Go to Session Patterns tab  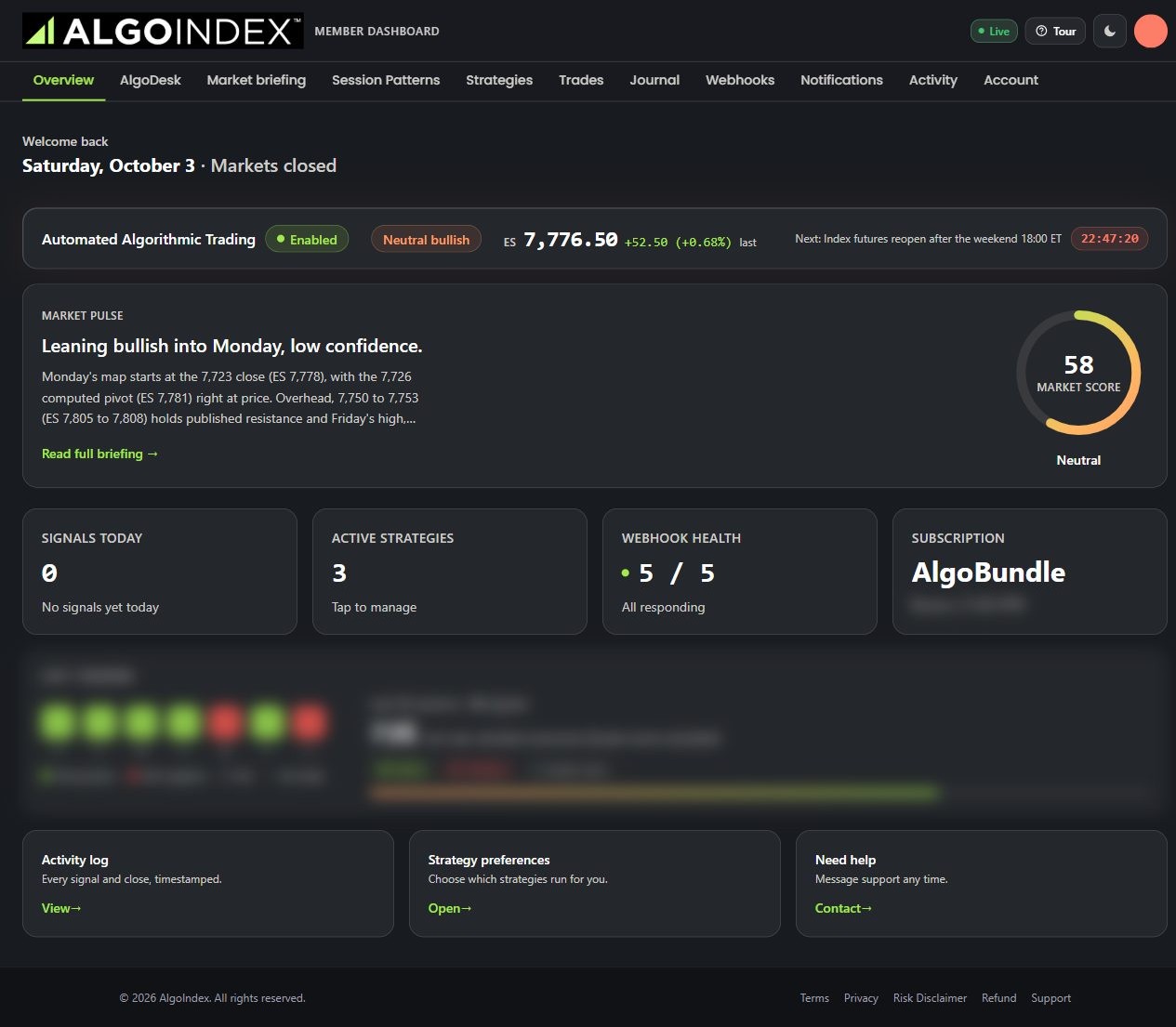(x=386, y=80)
